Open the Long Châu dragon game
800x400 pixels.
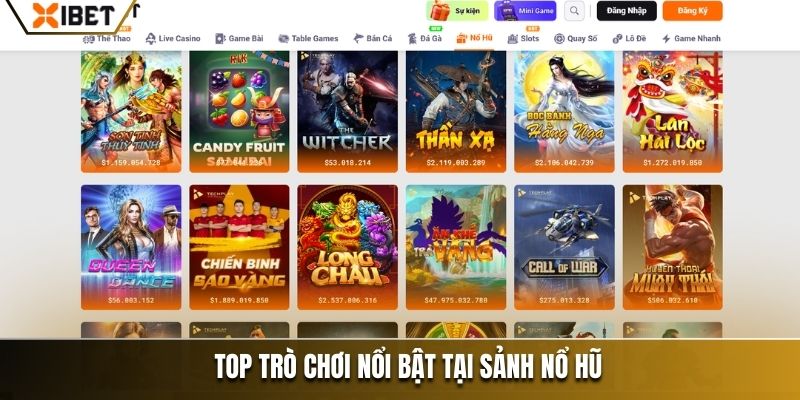click(347, 247)
